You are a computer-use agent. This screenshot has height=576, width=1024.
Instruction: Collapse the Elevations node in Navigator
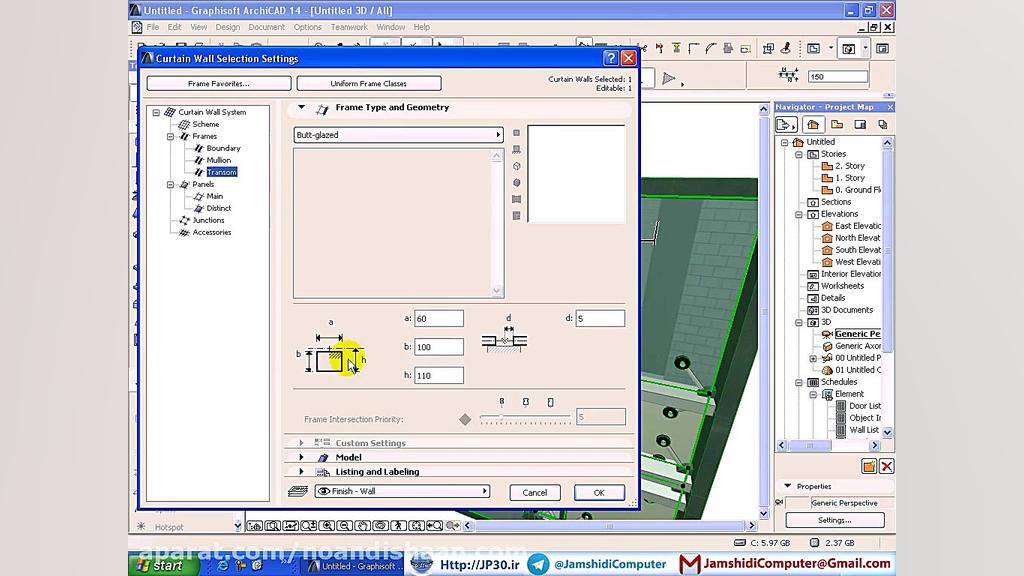point(799,214)
